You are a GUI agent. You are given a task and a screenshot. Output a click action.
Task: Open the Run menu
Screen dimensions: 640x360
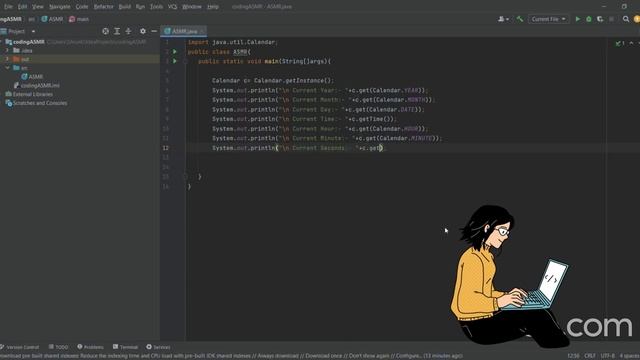coord(140,7)
